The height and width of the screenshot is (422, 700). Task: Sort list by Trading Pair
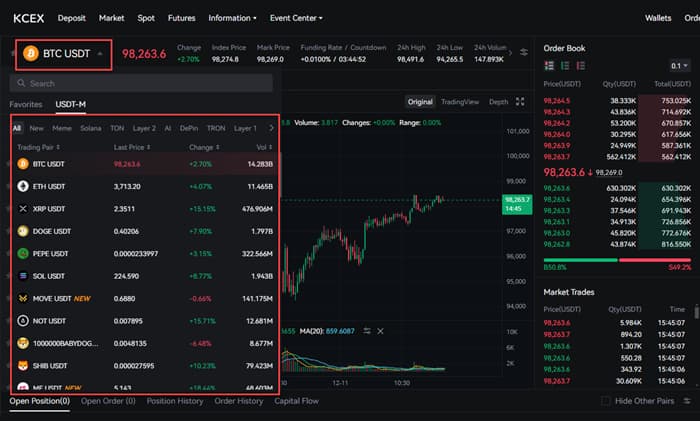38,147
